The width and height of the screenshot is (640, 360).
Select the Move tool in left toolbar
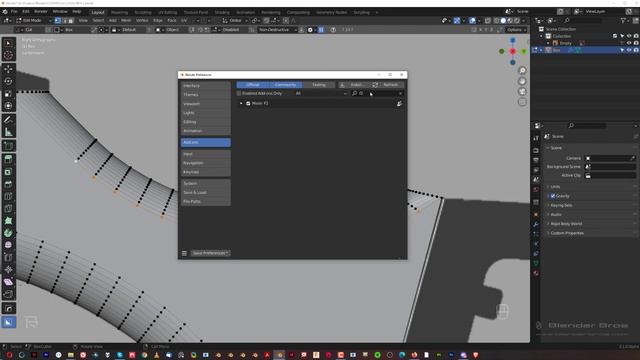pyautogui.click(x=8, y=69)
